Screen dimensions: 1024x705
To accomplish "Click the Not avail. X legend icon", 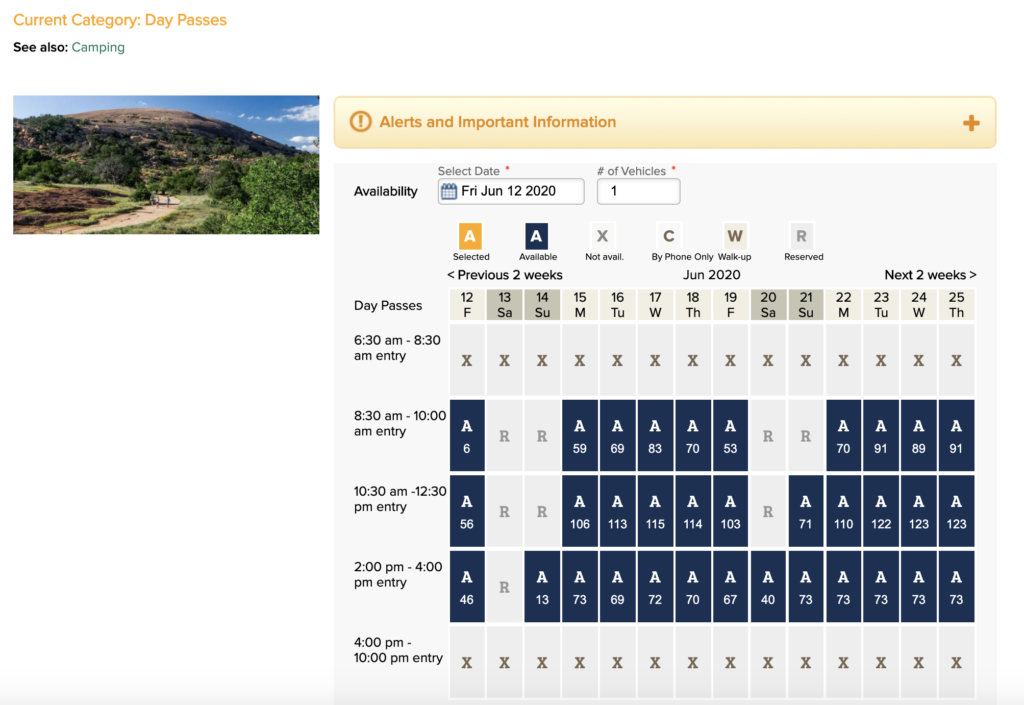I will coord(602,237).
